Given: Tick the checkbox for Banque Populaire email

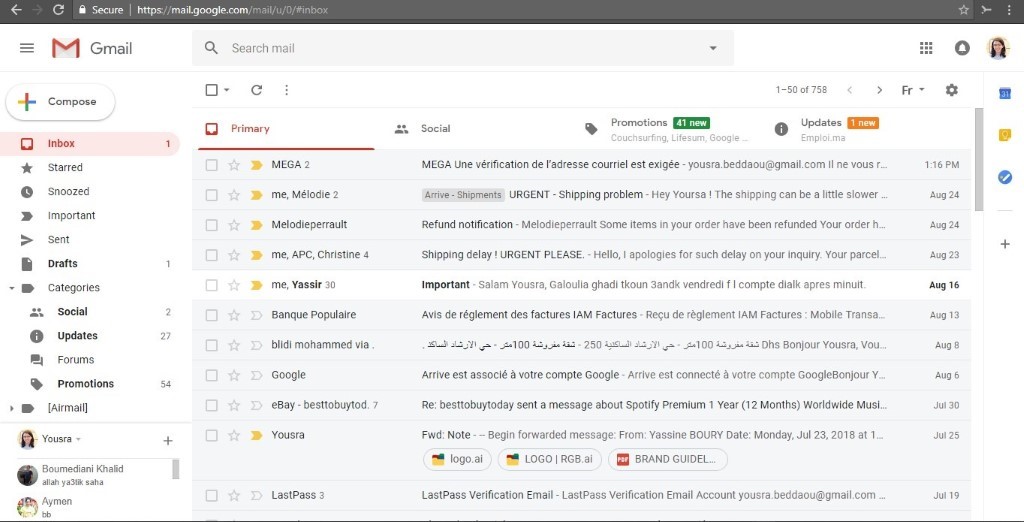Looking at the screenshot, I should coord(211,315).
